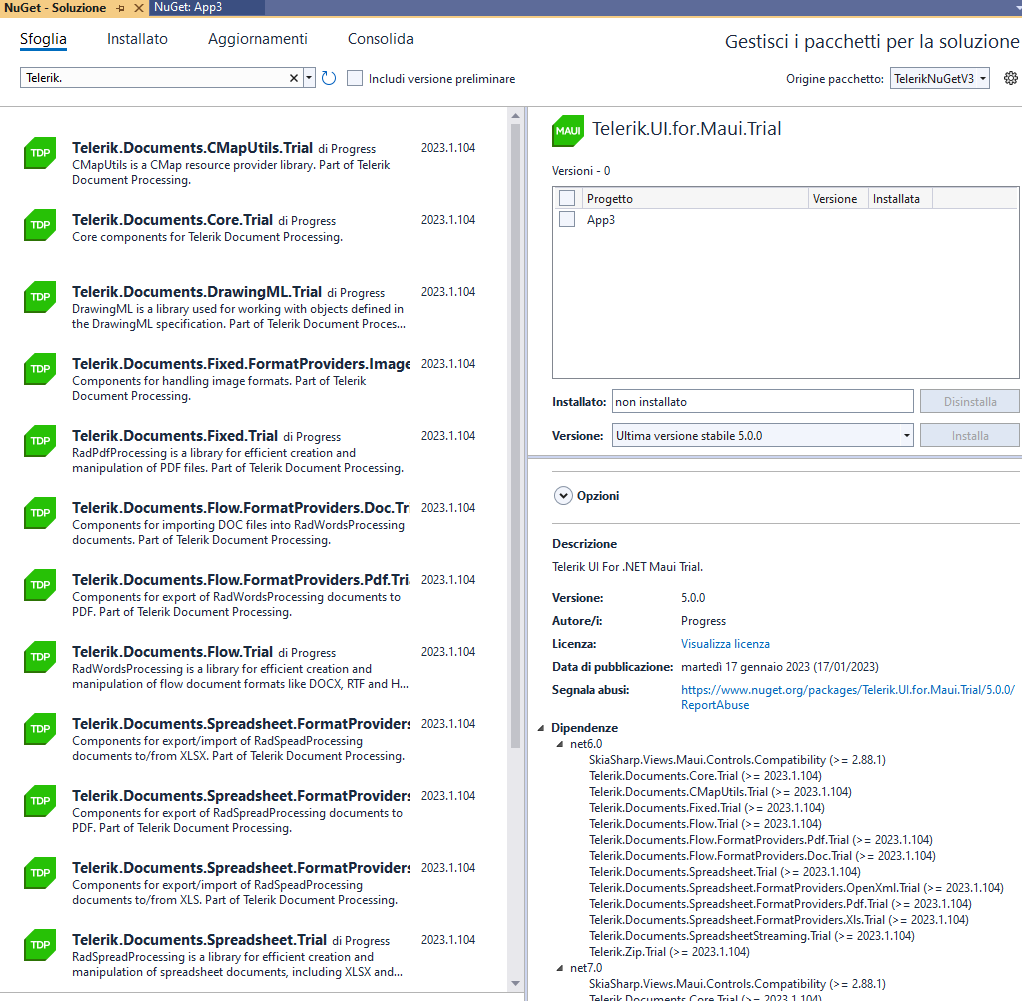Open package source settings gear icon
The height and width of the screenshot is (1001, 1022).
1010,78
